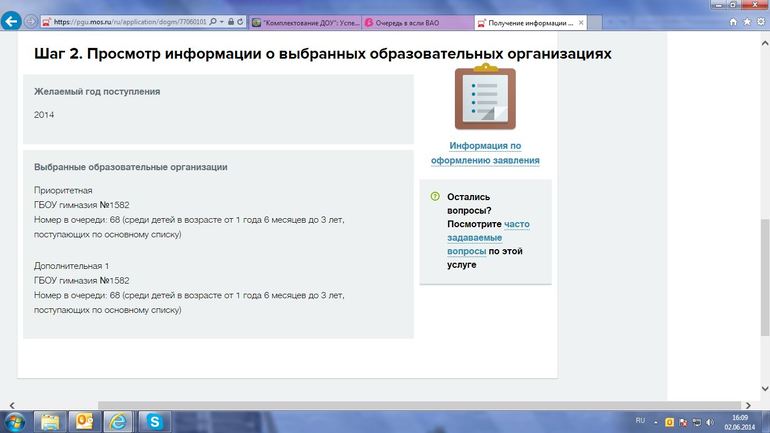Show hidden system tray icons
The width and height of the screenshot is (770, 433).
click(x=656, y=421)
